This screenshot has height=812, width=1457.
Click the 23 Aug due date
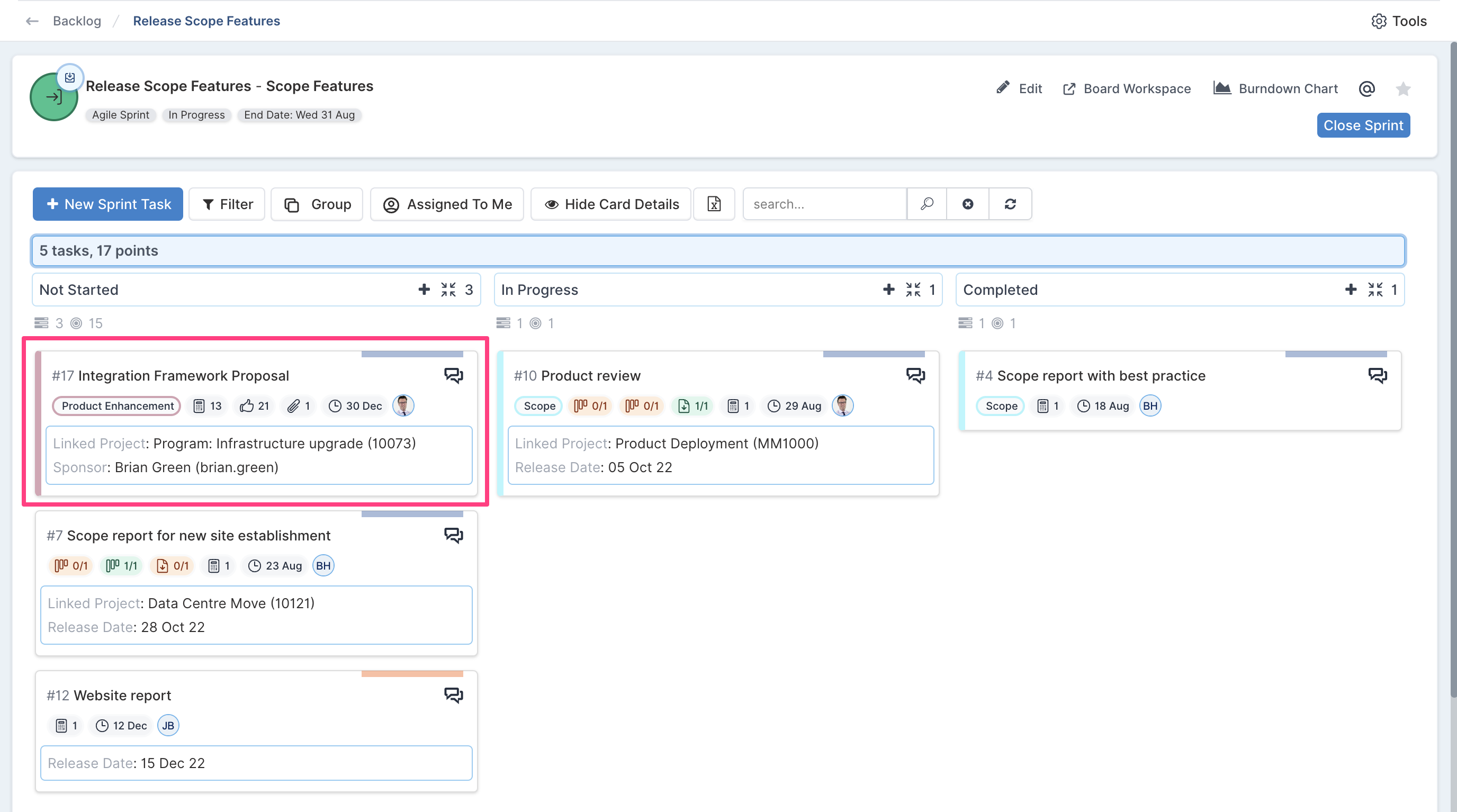click(x=275, y=566)
